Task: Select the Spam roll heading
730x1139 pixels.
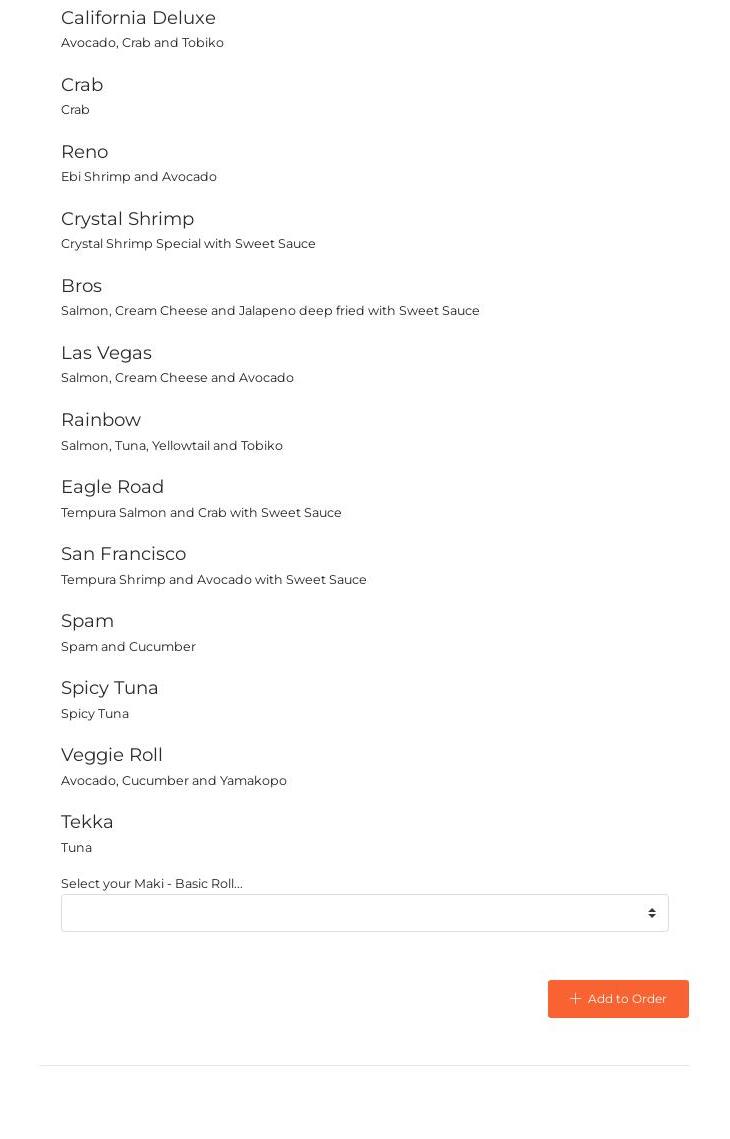Action: click(87, 621)
